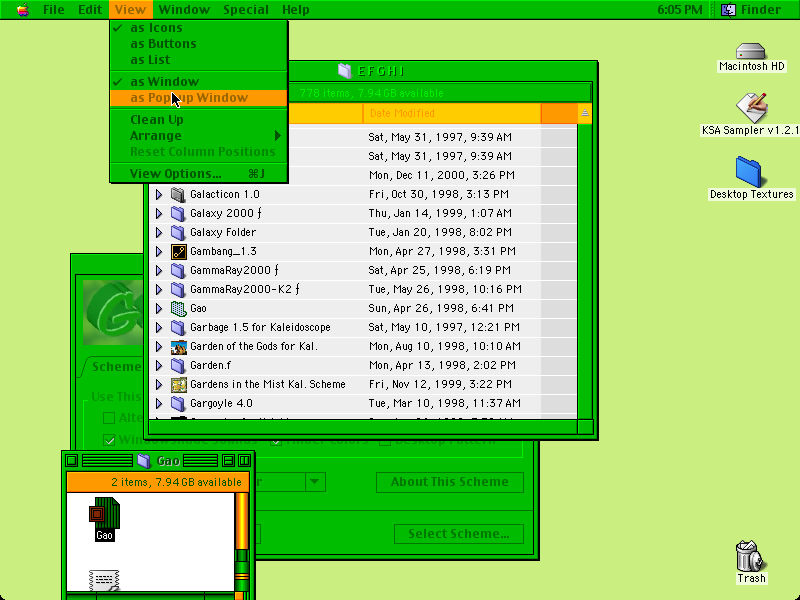Open the Help menu
800x600 pixels.
click(296, 10)
